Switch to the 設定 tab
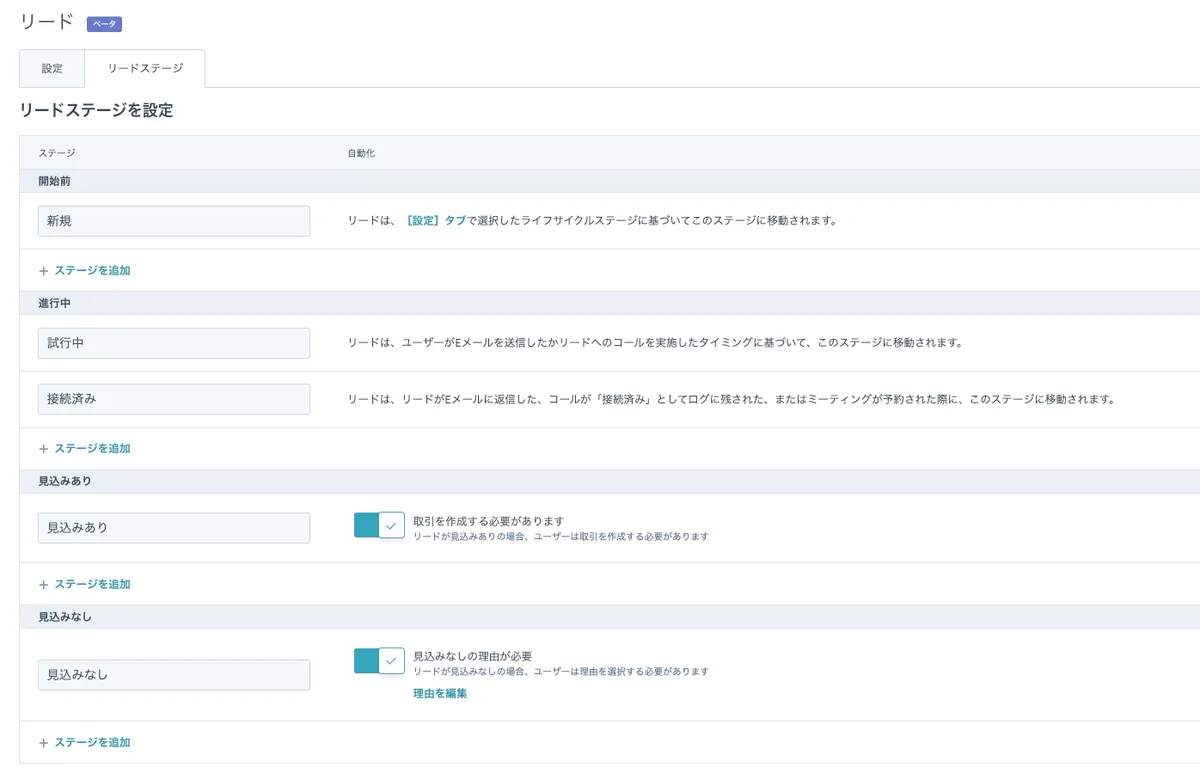1200x781 pixels. pyautogui.click(x=51, y=68)
